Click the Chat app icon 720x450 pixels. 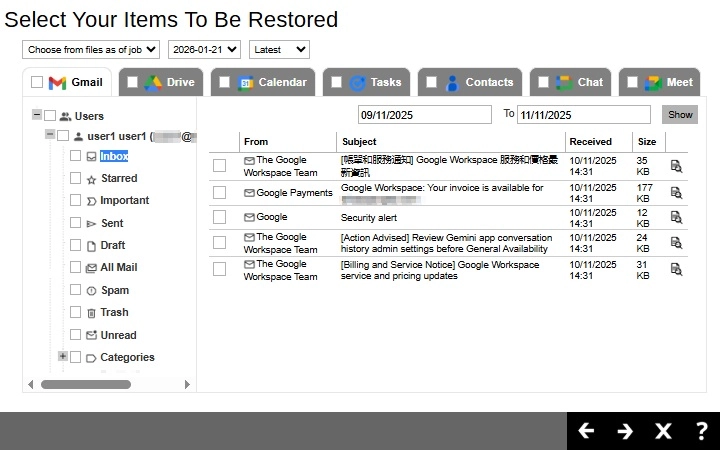point(563,83)
